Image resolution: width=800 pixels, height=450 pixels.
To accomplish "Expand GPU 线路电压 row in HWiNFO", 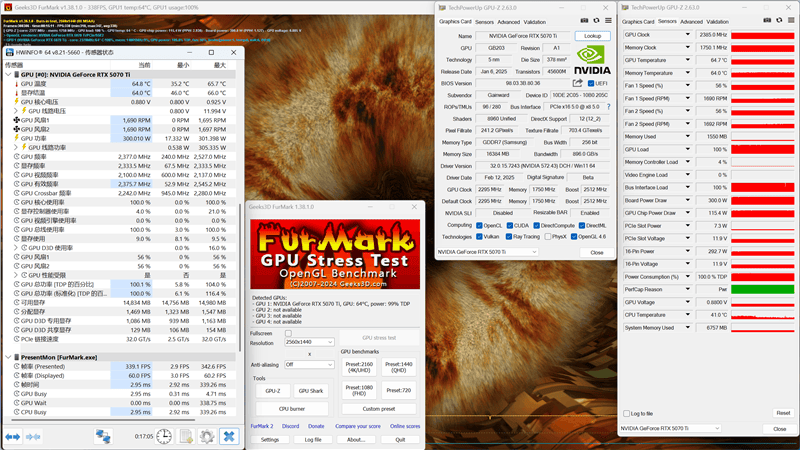I will click(15, 111).
